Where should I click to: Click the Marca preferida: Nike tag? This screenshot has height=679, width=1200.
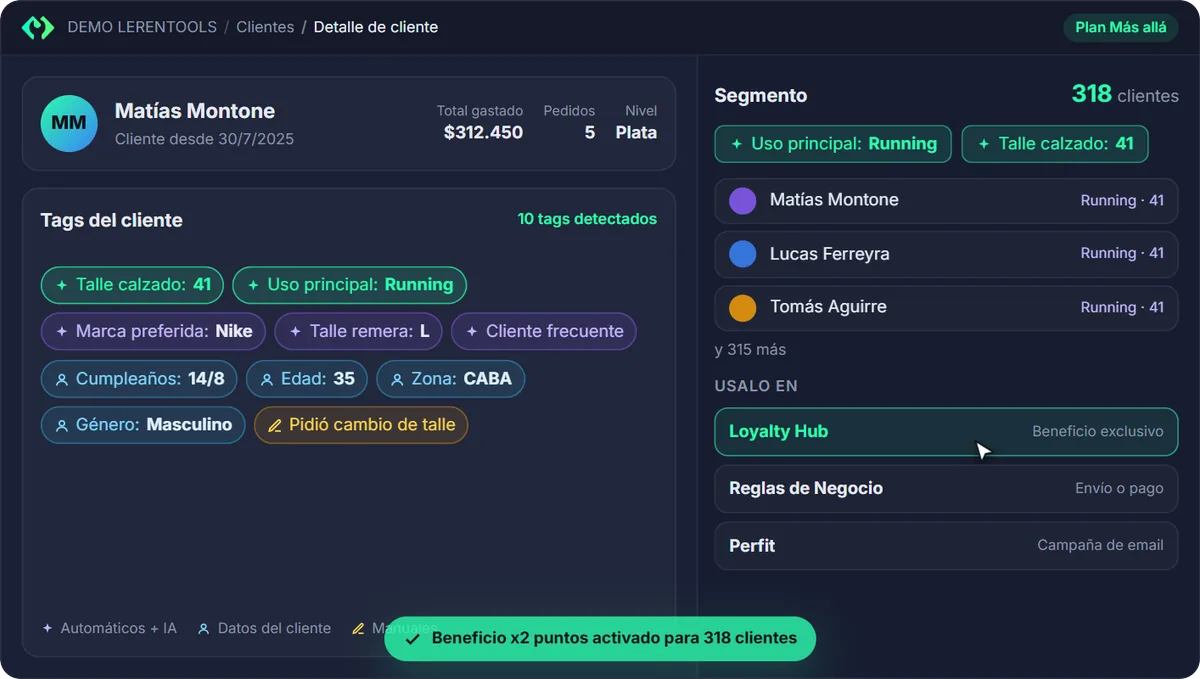[x=154, y=331]
